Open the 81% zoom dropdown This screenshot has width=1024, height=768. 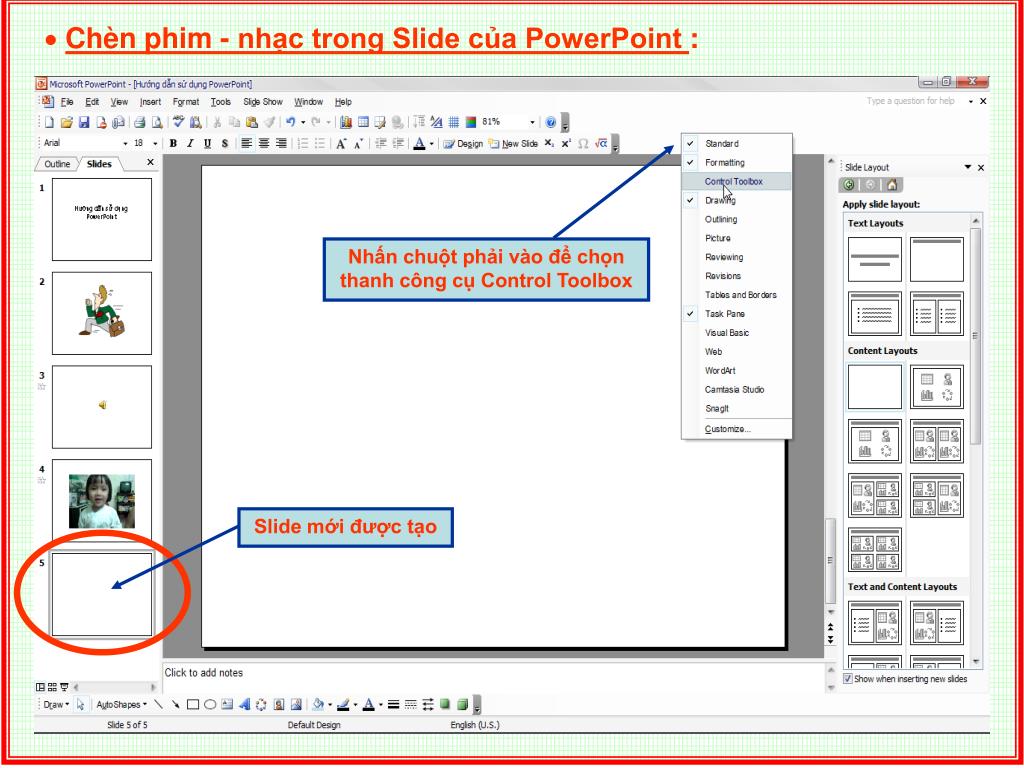pyautogui.click(x=532, y=122)
